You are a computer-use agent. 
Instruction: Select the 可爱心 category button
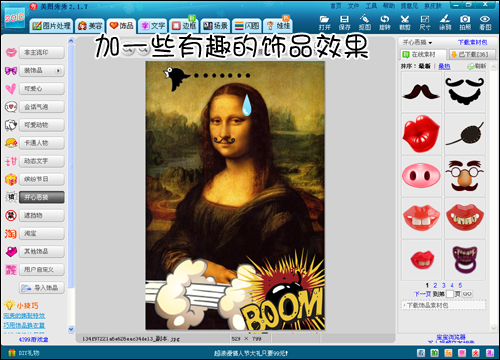coord(42,89)
